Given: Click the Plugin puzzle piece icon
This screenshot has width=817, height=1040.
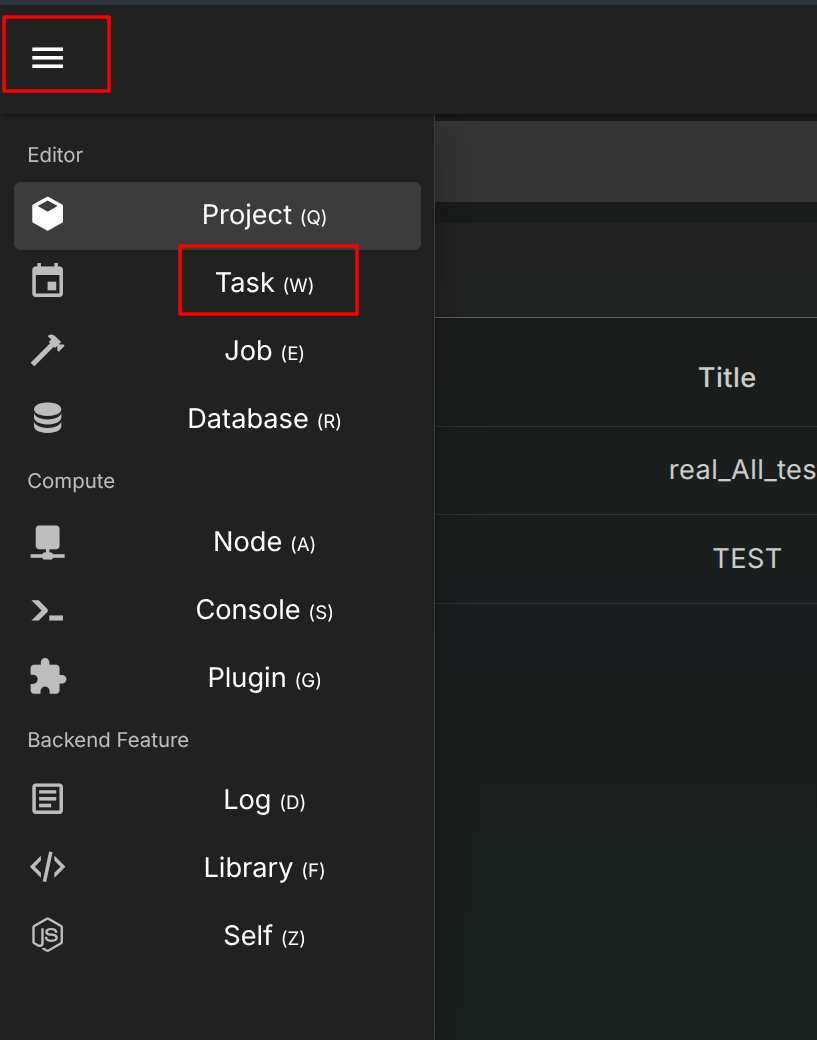Looking at the screenshot, I should click(48, 678).
